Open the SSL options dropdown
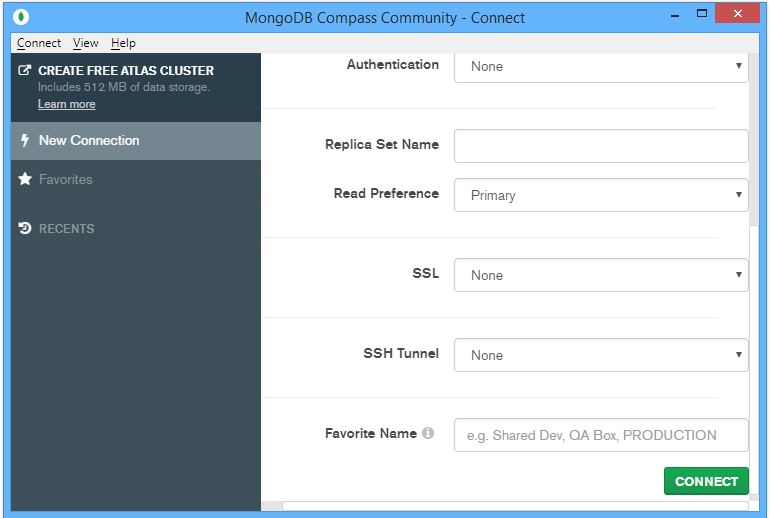 click(x=600, y=275)
